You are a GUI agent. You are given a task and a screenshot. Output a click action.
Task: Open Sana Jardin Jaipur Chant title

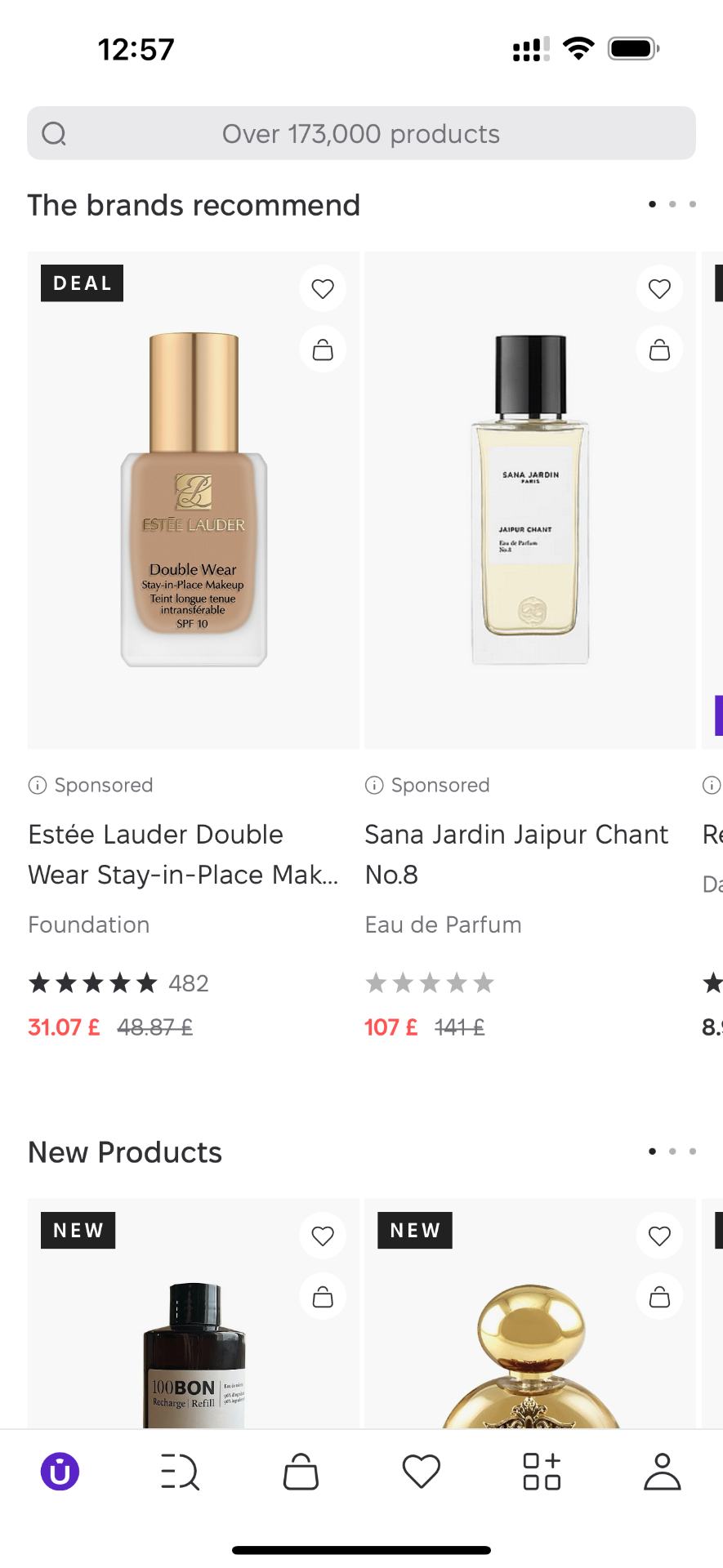[x=516, y=854]
